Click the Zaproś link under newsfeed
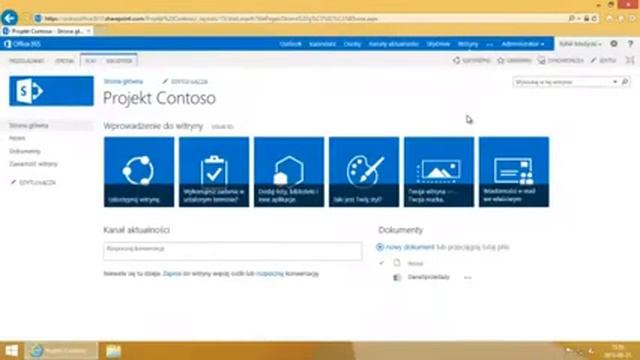The width and height of the screenshot is (640, 360). point(172,273)
